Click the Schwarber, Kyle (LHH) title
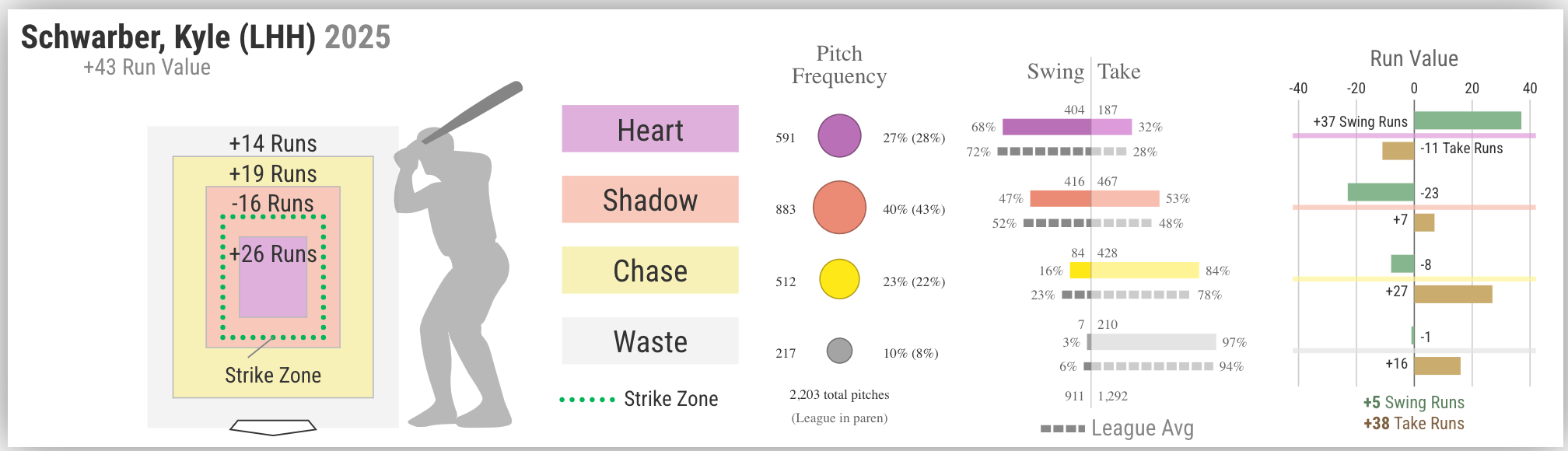The image size is (1568, 451). point(168,37)
